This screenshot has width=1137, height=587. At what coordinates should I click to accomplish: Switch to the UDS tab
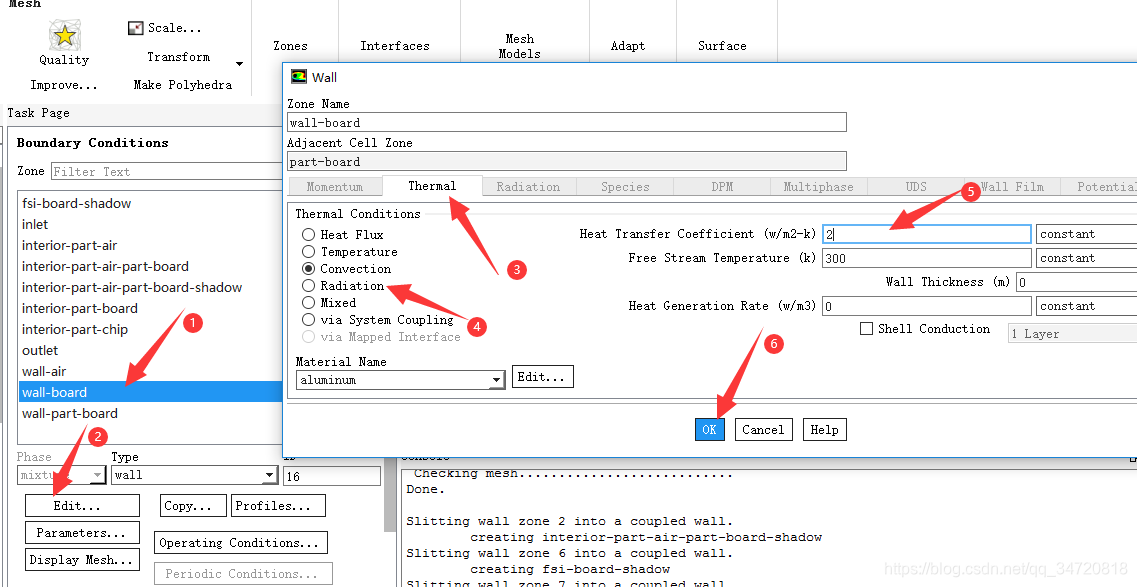[916, 187]
